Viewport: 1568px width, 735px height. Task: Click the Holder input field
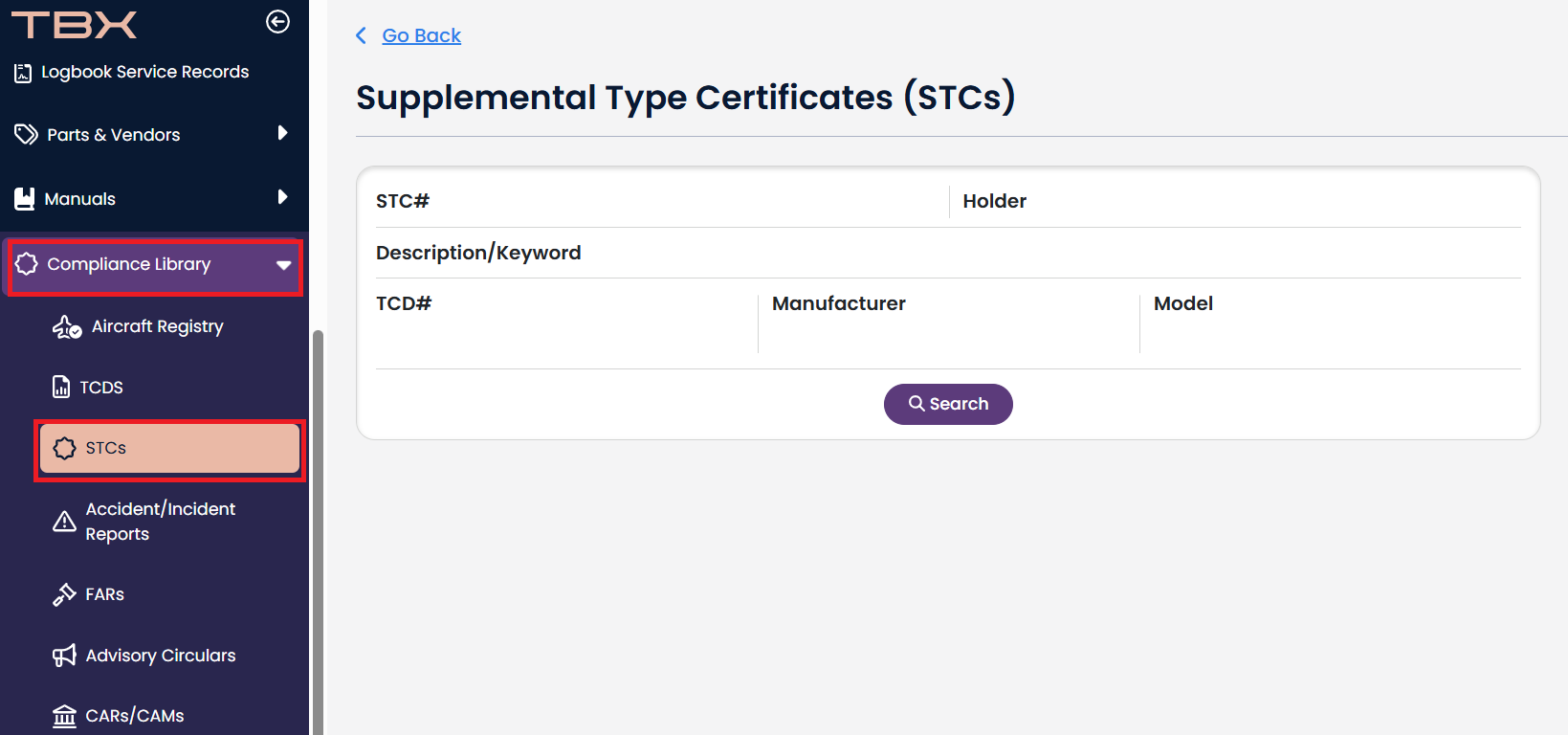coord(1234,220)
